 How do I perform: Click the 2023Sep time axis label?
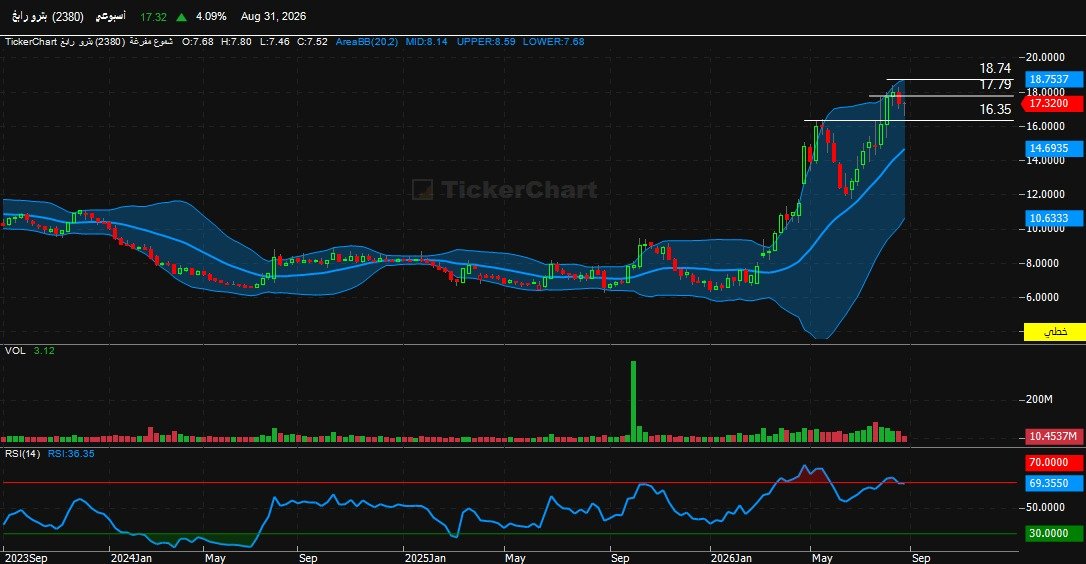click(26, 558)
